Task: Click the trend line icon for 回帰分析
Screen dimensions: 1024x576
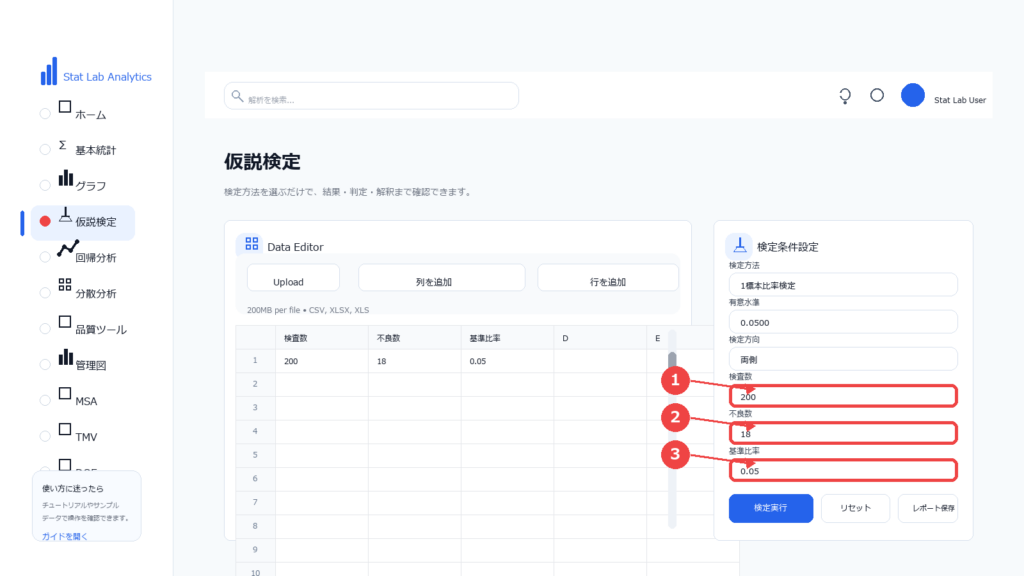Action: (68, 249)
